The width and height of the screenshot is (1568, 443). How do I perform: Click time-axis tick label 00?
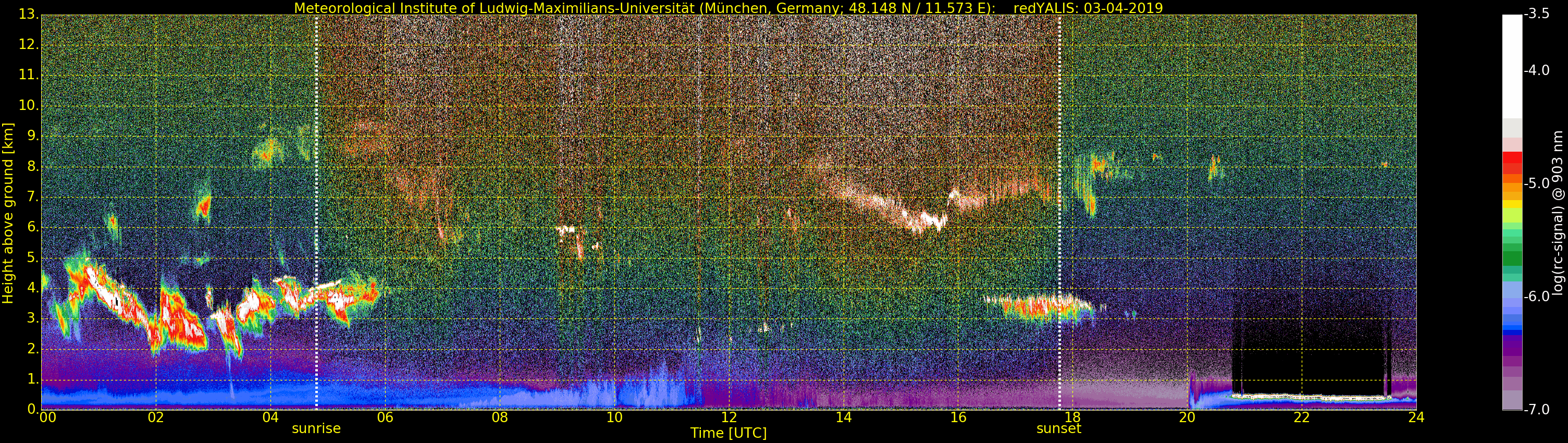point(47,417)
